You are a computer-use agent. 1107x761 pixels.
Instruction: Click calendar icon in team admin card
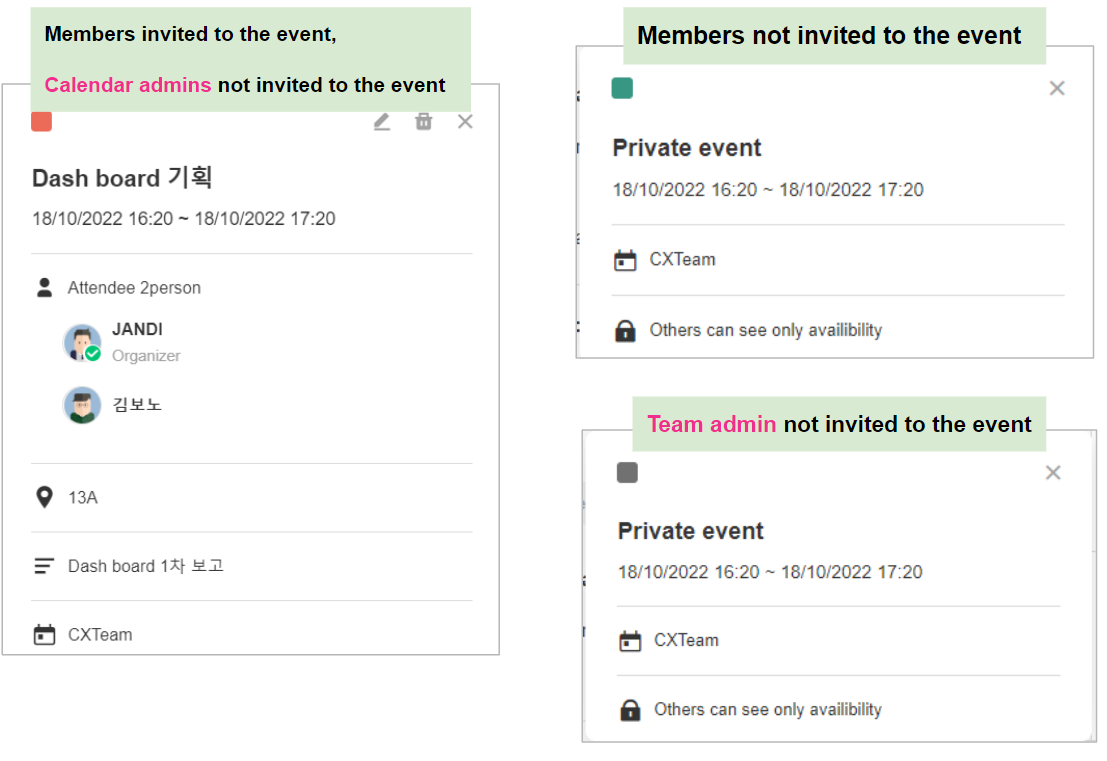pyautogui.click(x=630, y=641)
